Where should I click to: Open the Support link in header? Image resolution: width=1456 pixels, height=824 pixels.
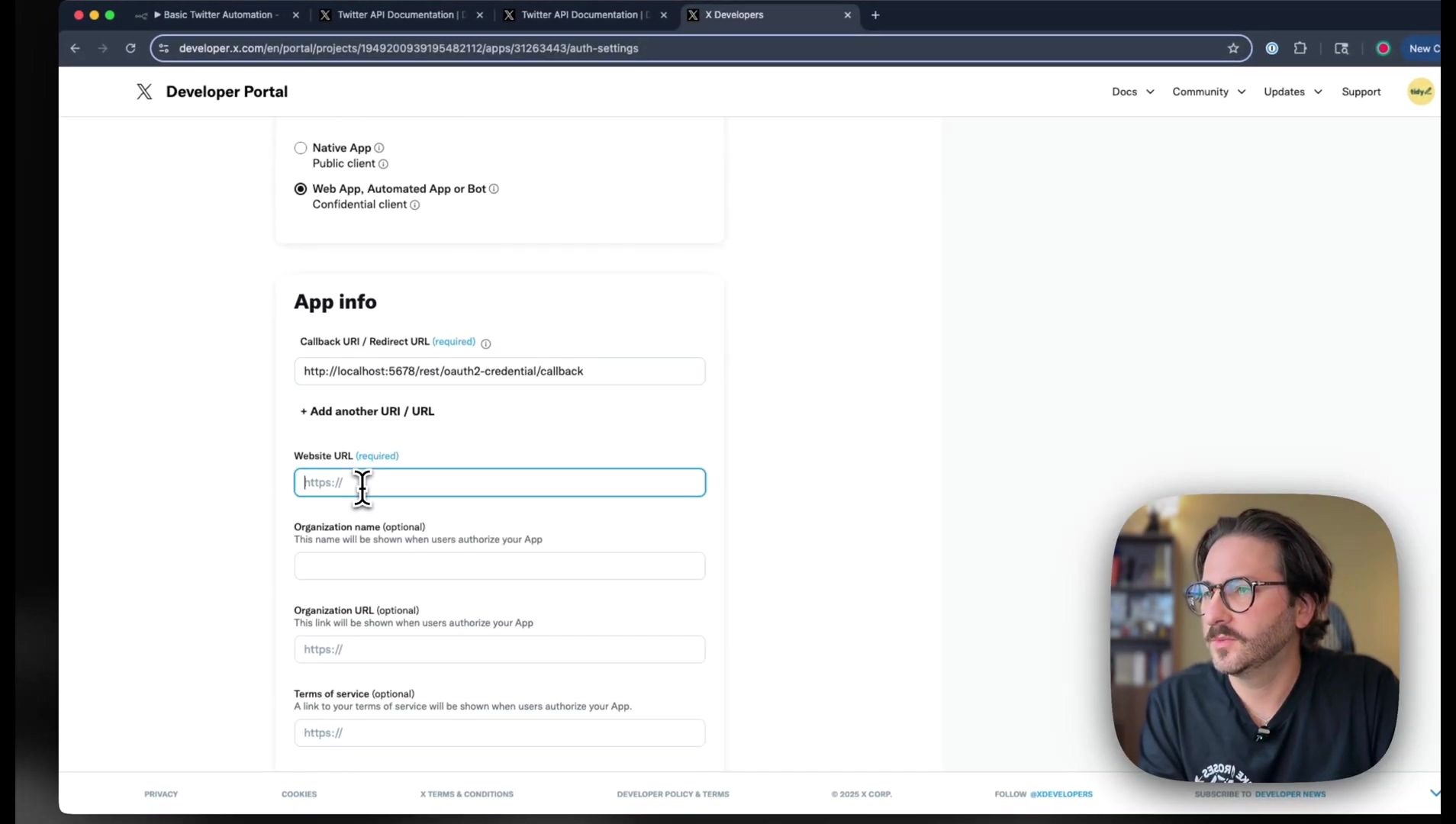coord(1361,92)
